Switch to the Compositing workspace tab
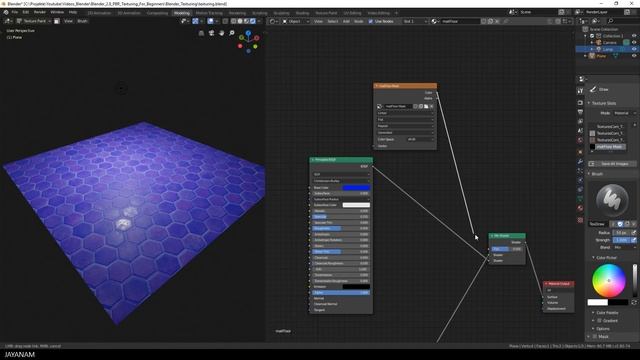The width and height of the screenshot is (640, 360). (157, 13)
